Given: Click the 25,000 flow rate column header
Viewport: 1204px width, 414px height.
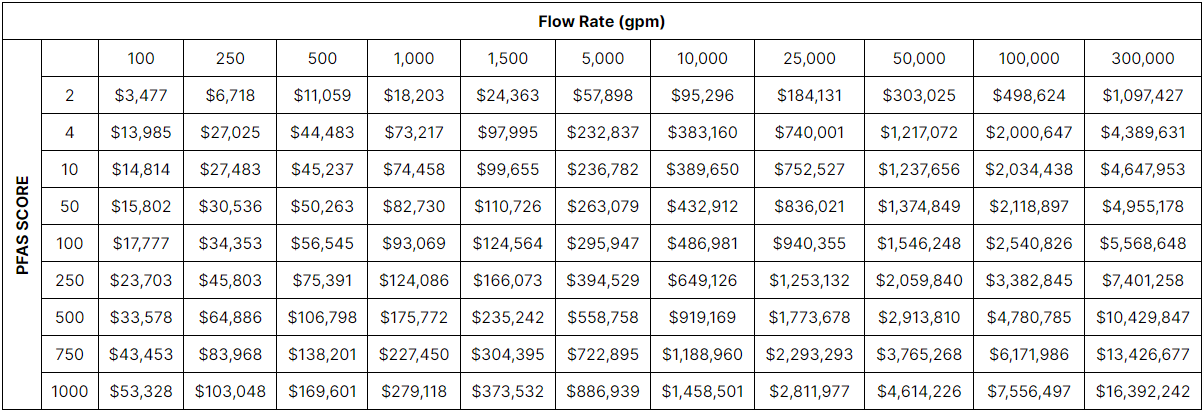Looking at the screenshot, I should click(809, 59).
